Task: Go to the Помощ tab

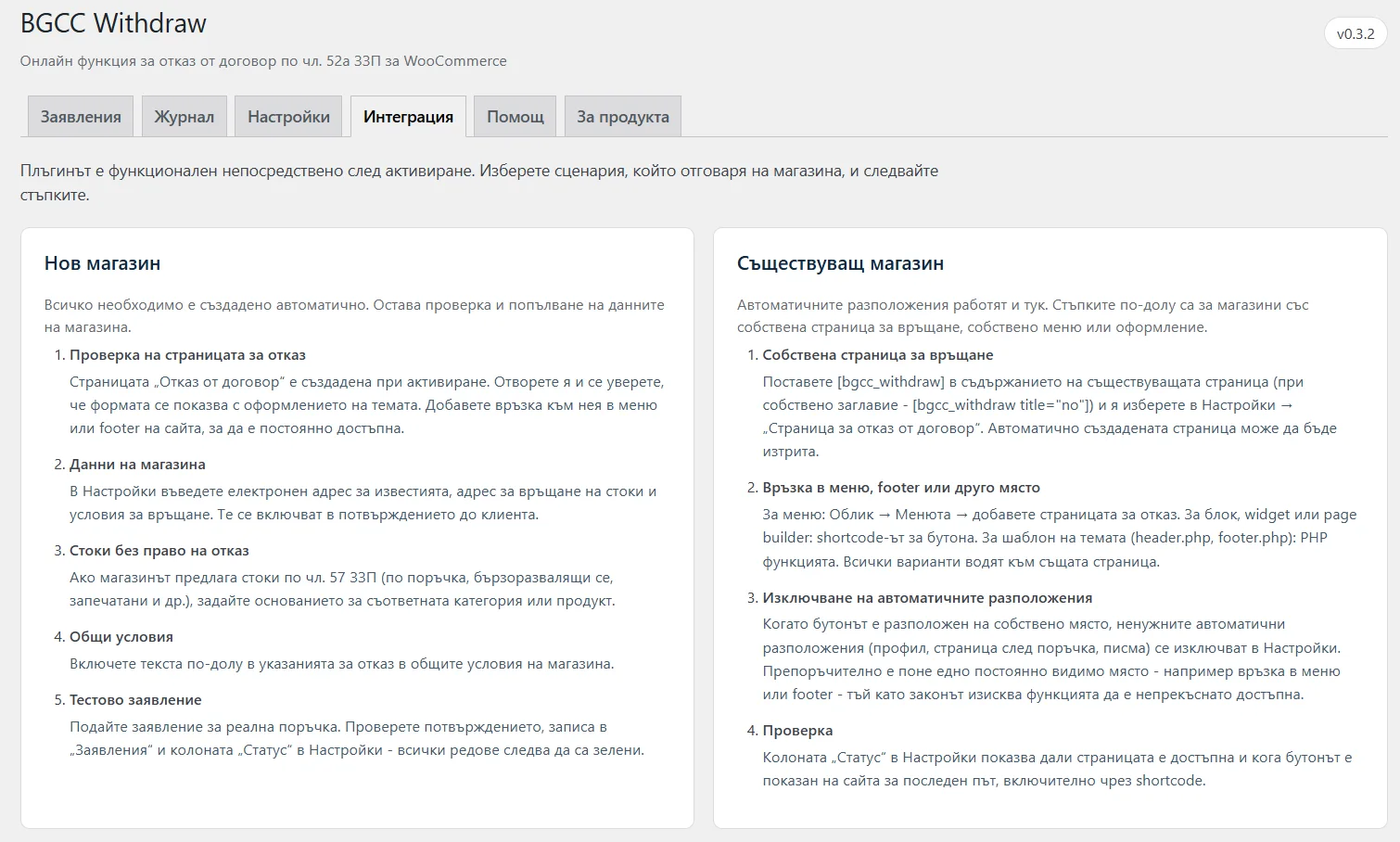Action: pyautogui.click(x=515, y=116)
